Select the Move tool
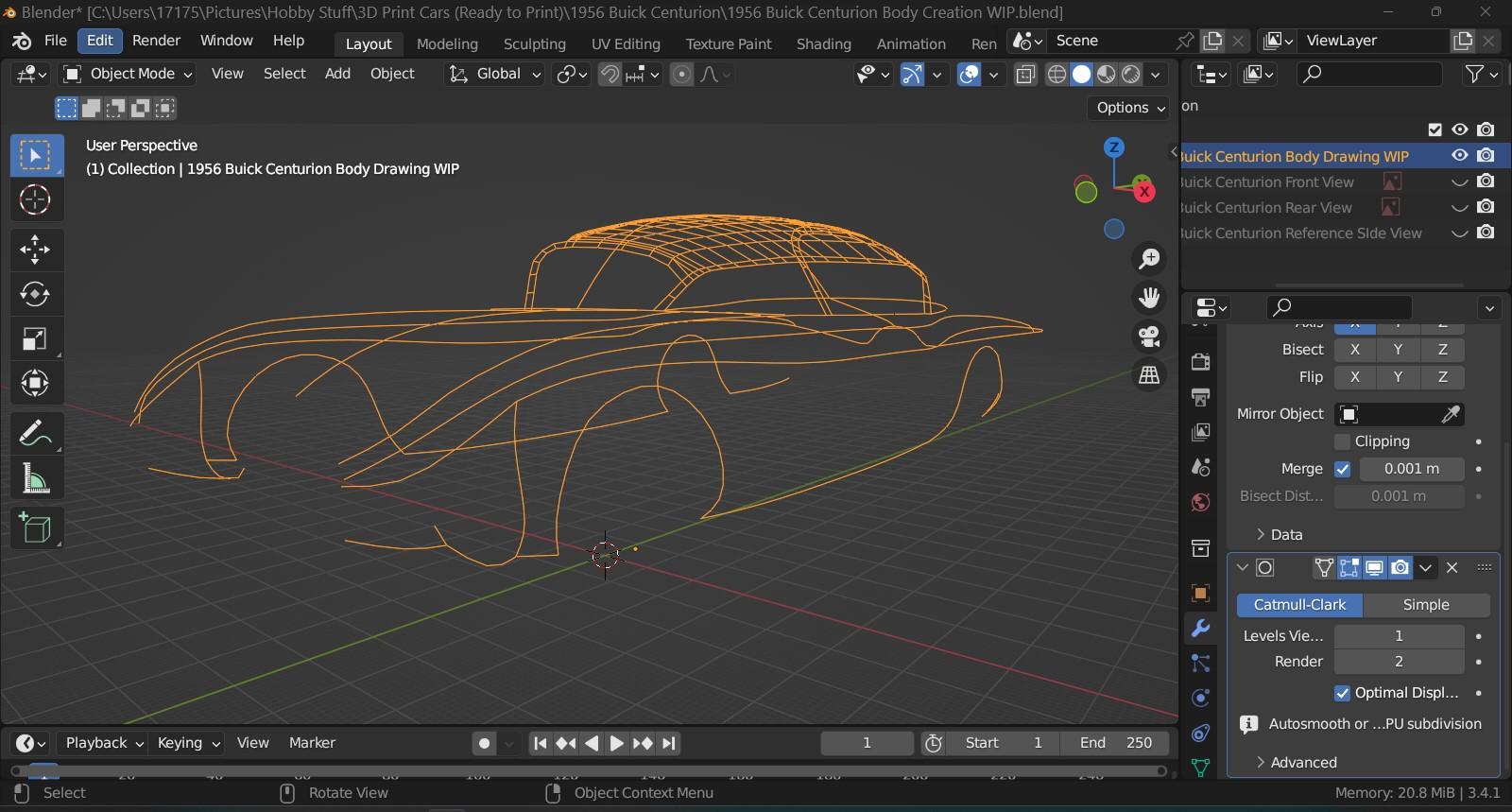1512x812 pixels. tap(36, 250)
